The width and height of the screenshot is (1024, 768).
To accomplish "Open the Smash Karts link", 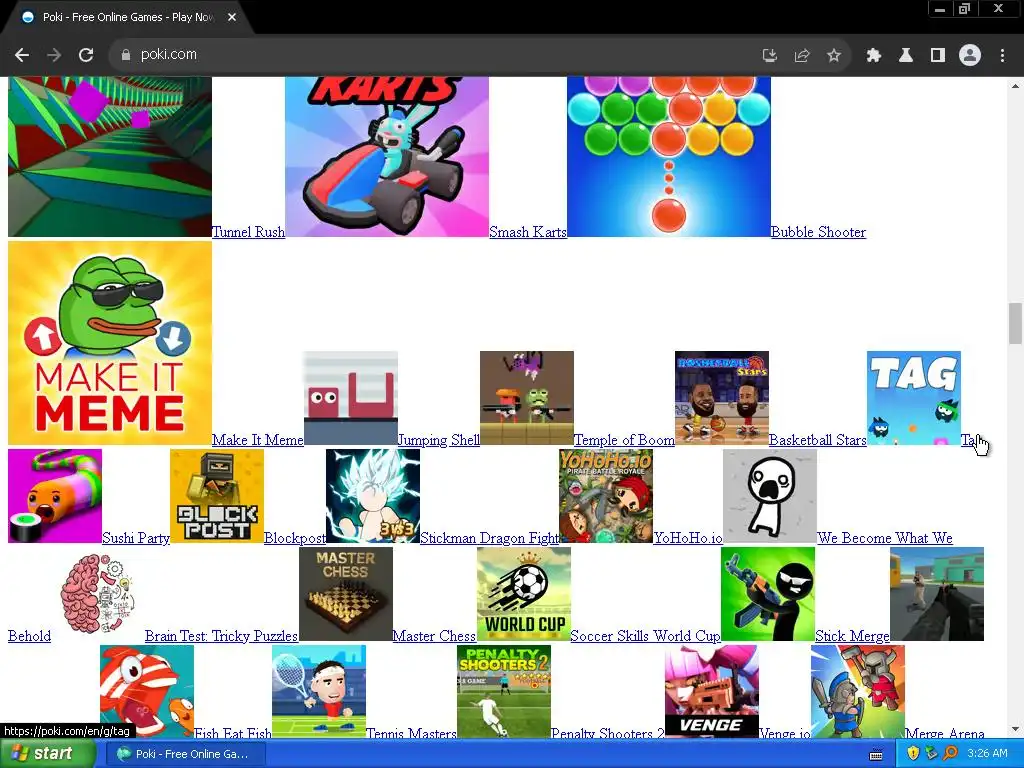I will point(528,232).
